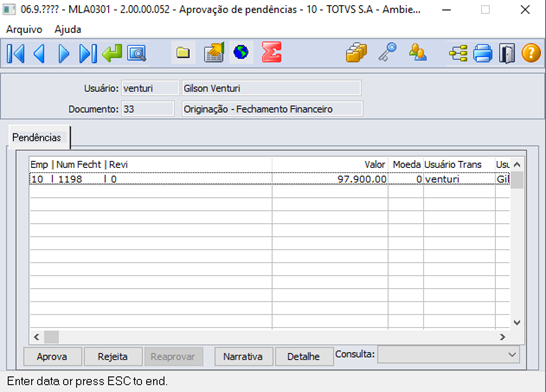Click the vertical scrollbar thumb
The height and width of the screenshot is (392, 546).
tap(517, 180)
